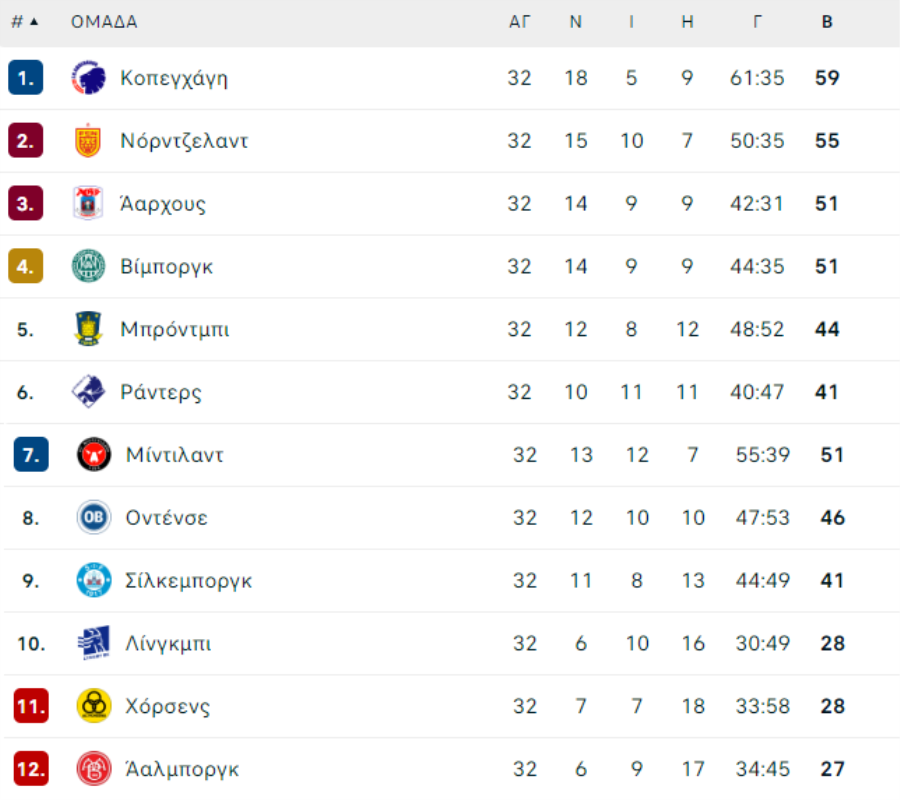Click the Μπρόντμπι club crest icon
The image size is (900, 800).
pos(88,329)
